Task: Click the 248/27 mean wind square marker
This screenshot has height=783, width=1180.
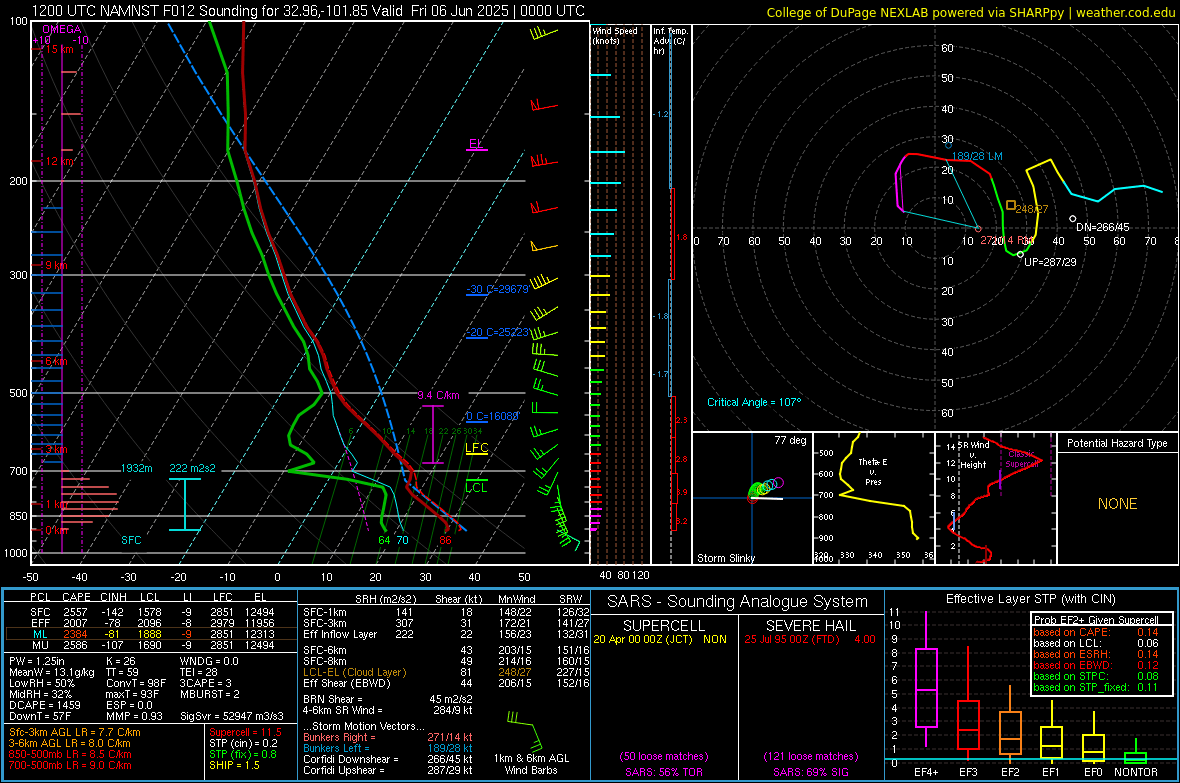Action: pyautogui.click(x=1011, y=205)
